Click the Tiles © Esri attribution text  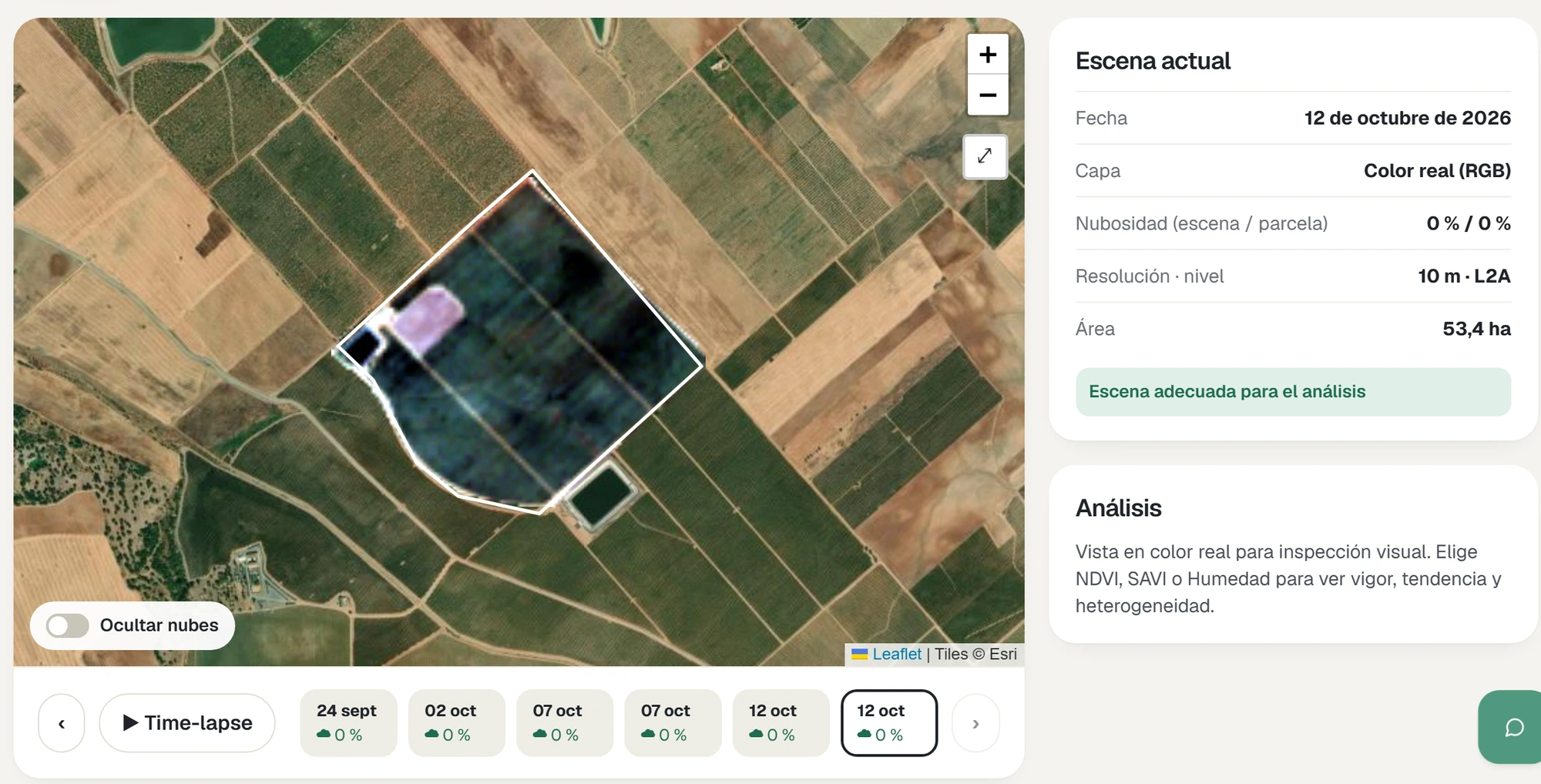point(975,654)
